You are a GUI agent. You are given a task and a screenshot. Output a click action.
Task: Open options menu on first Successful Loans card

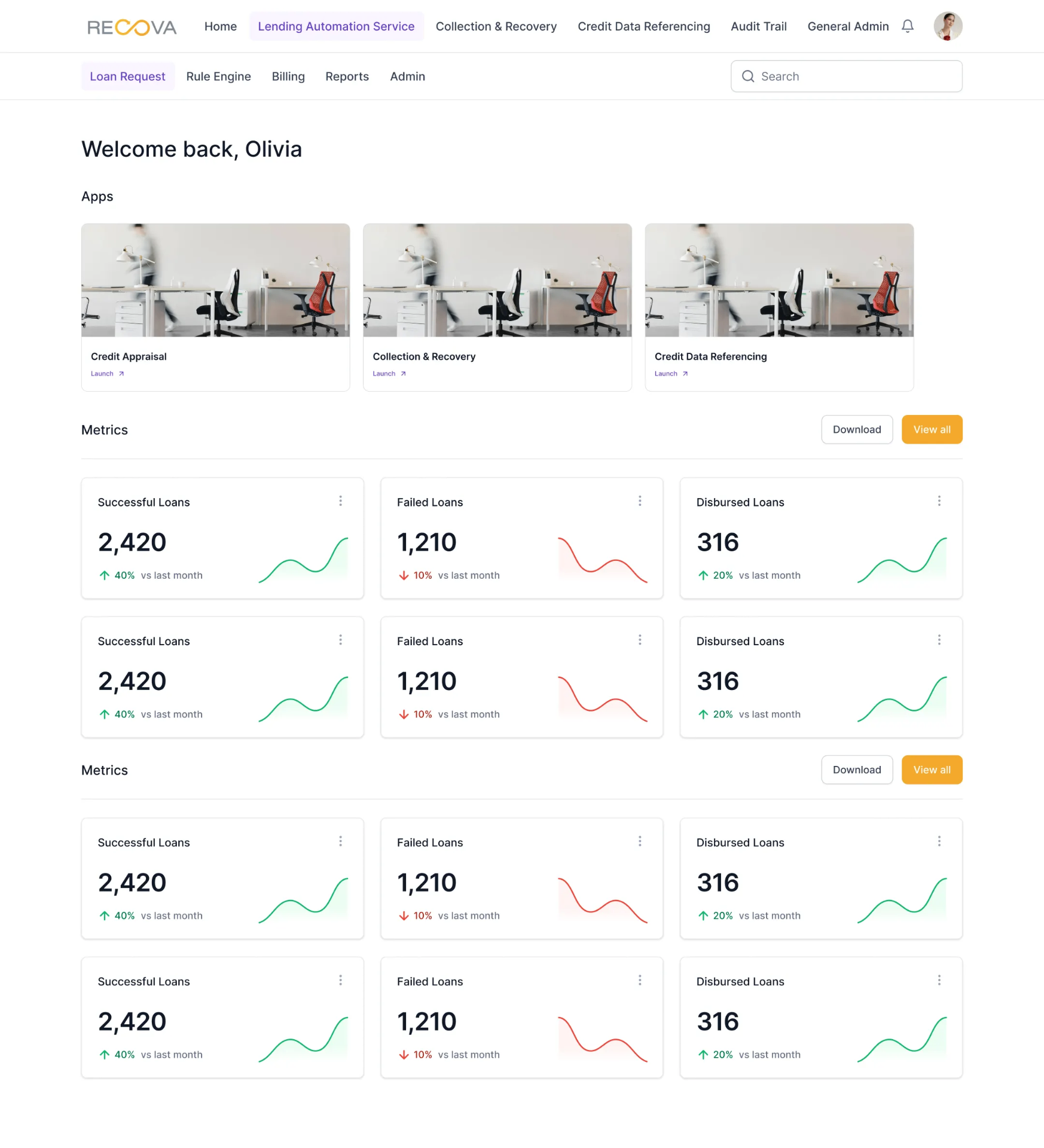click(x=340, y=501)
